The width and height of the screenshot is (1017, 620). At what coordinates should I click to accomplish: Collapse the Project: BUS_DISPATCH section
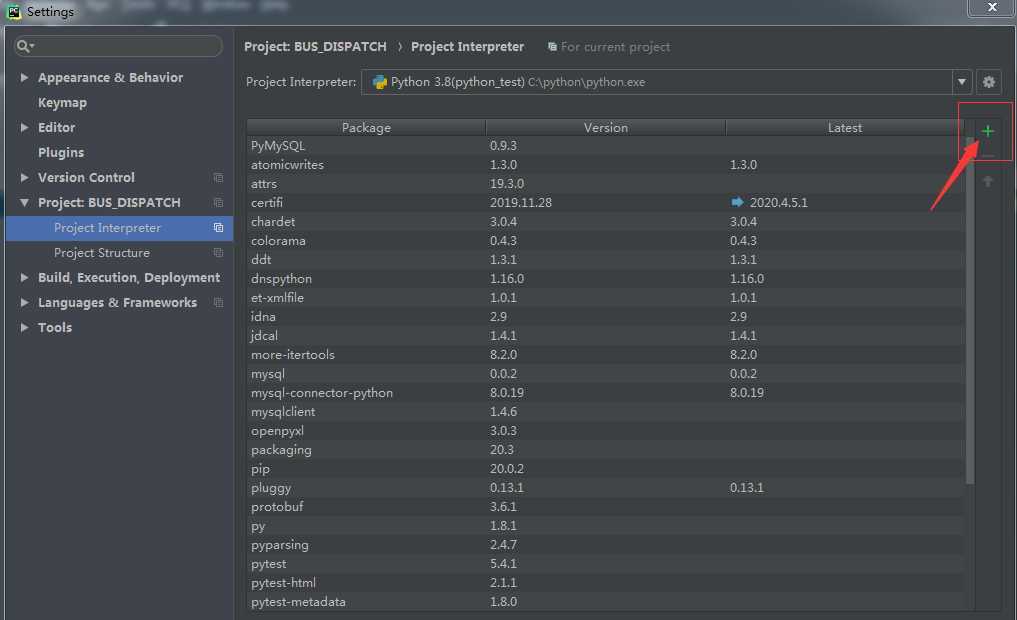pyautogui.click(x=24, y=202)
